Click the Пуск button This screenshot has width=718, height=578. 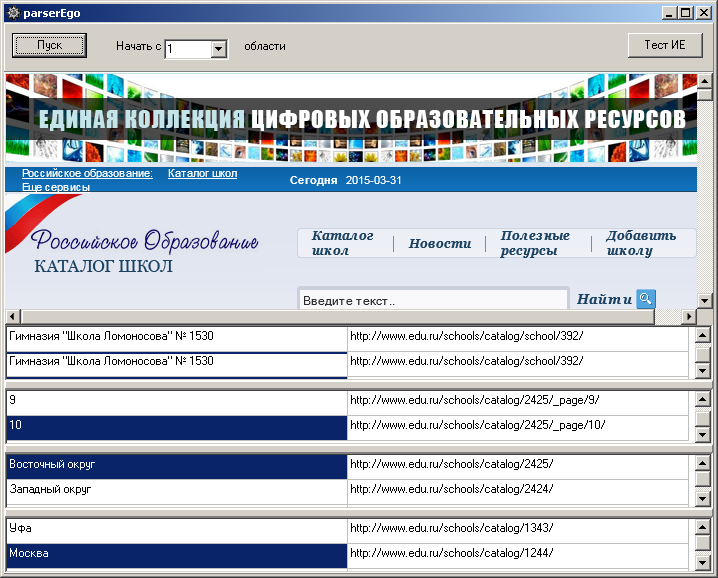49,45
